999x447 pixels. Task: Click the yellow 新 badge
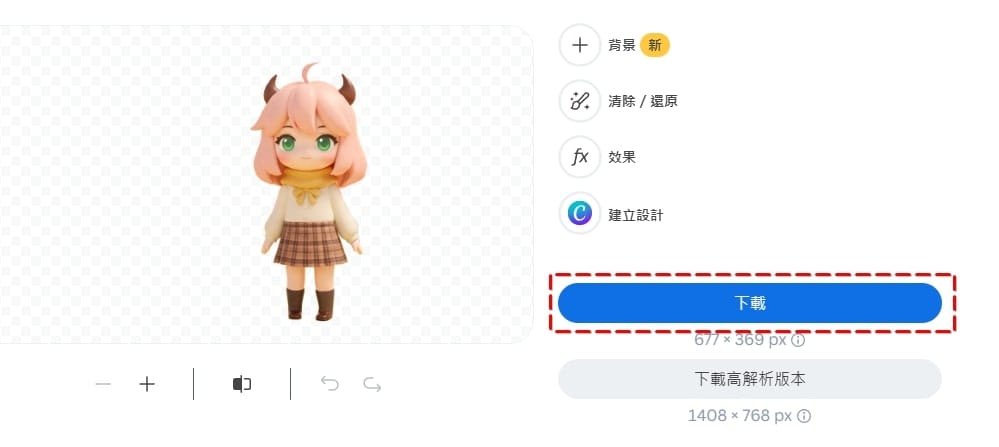[655, 45]
